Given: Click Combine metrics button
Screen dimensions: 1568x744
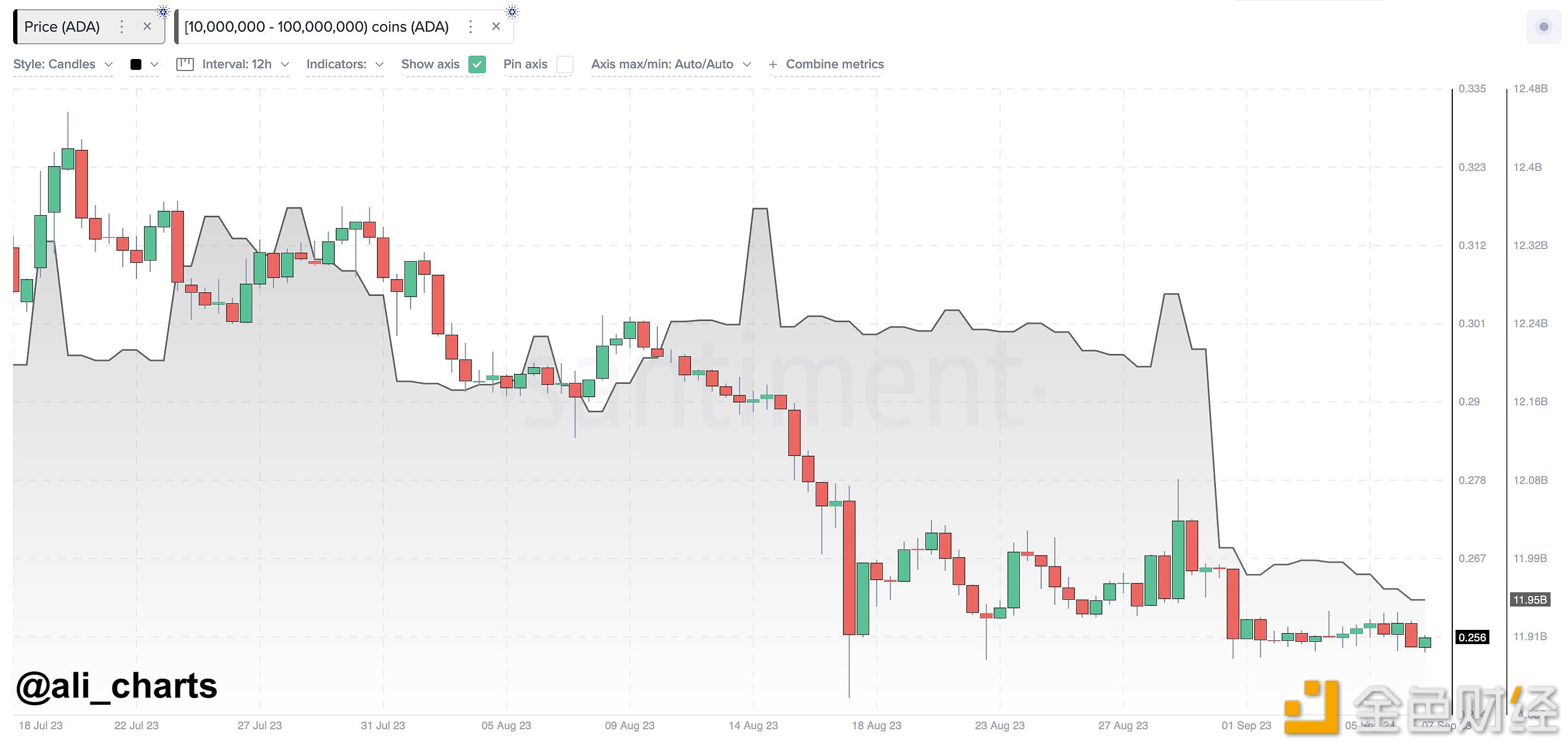Looking at the screenshot, I should coord(826,64).
